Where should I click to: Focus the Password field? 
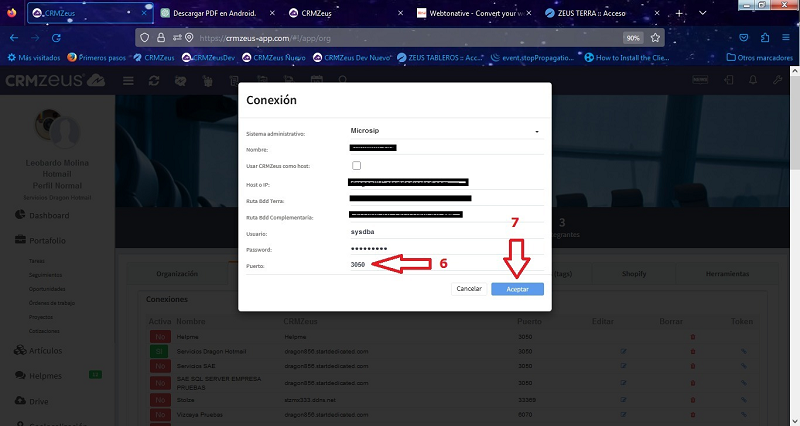[x=444, y=248]
